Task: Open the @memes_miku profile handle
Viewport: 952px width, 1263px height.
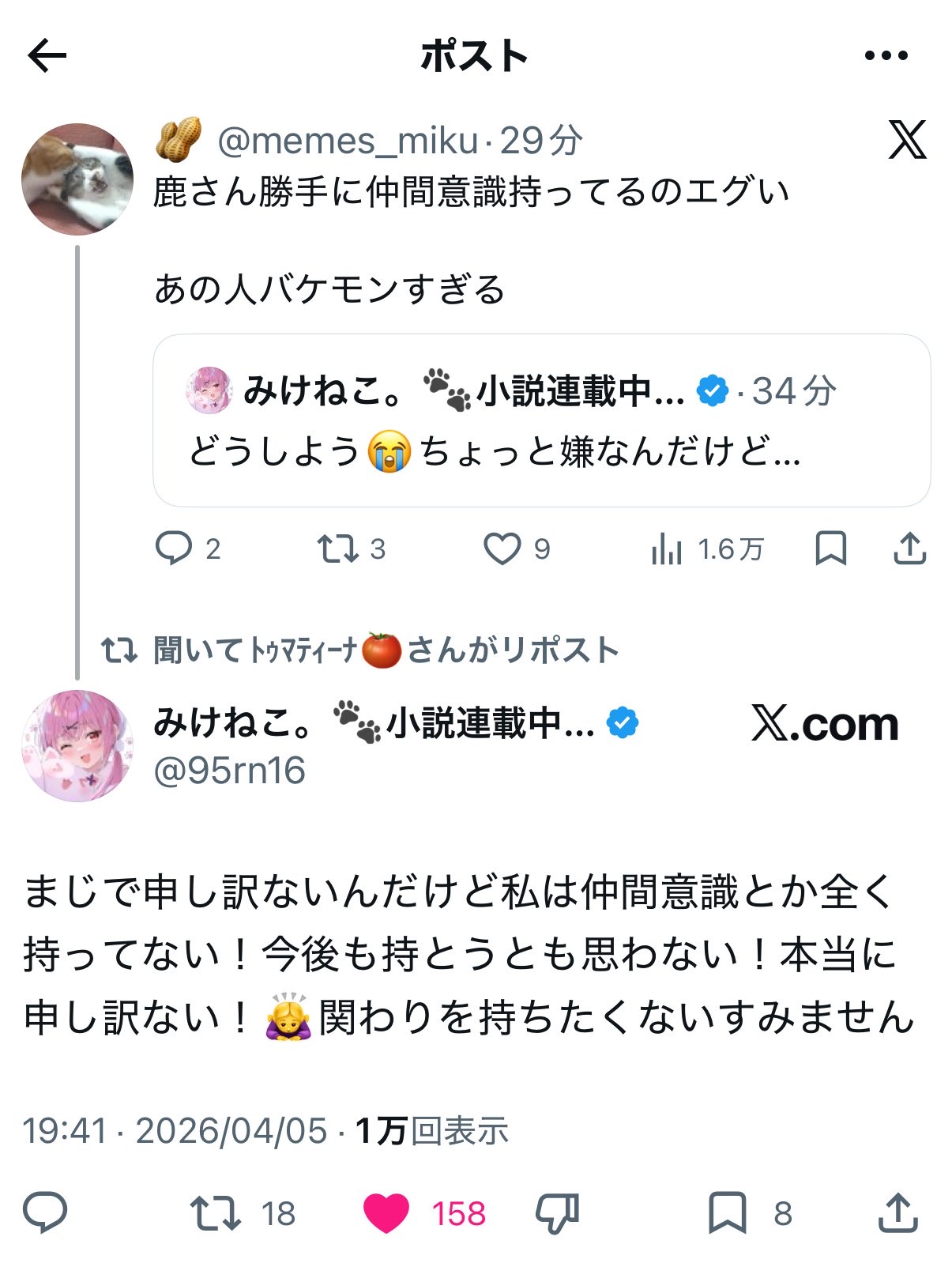Action: (x=348, y=141)
